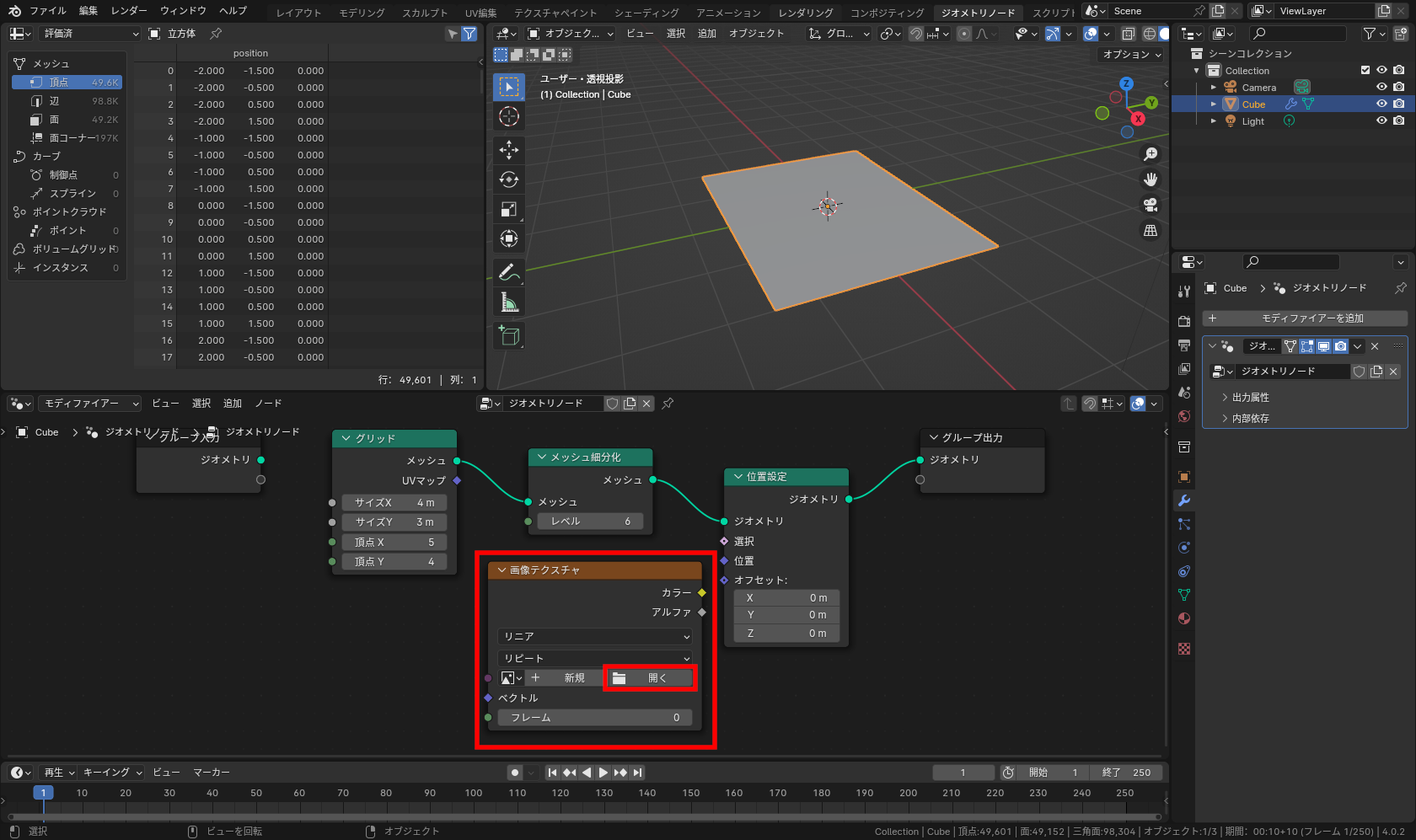
Task: Click 開く button in image texture node
Action: [x=650, y=678]
